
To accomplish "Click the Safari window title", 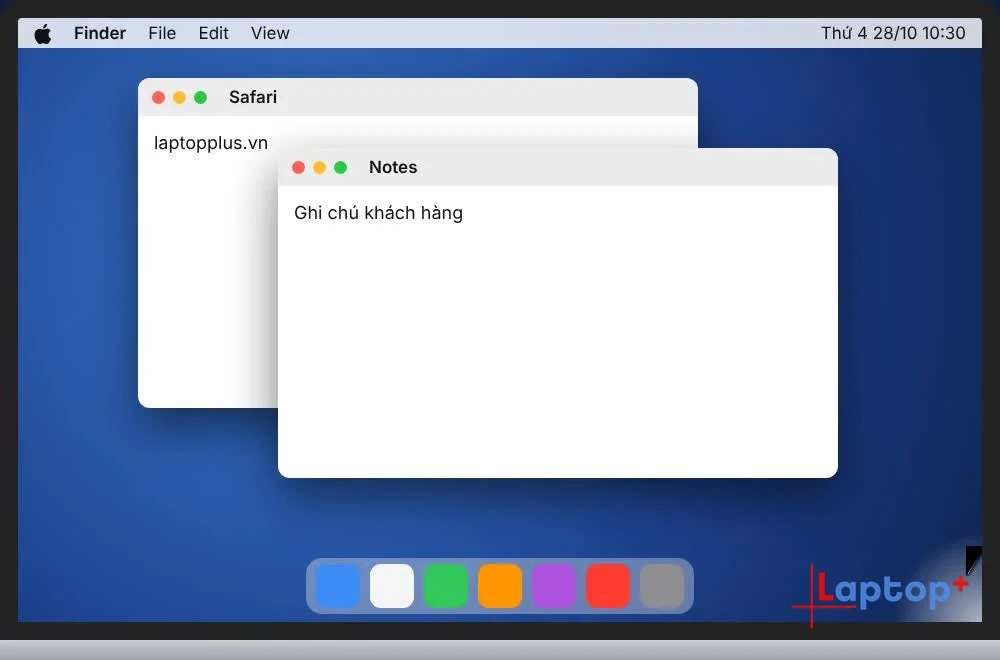I will [x=253, y=97].
